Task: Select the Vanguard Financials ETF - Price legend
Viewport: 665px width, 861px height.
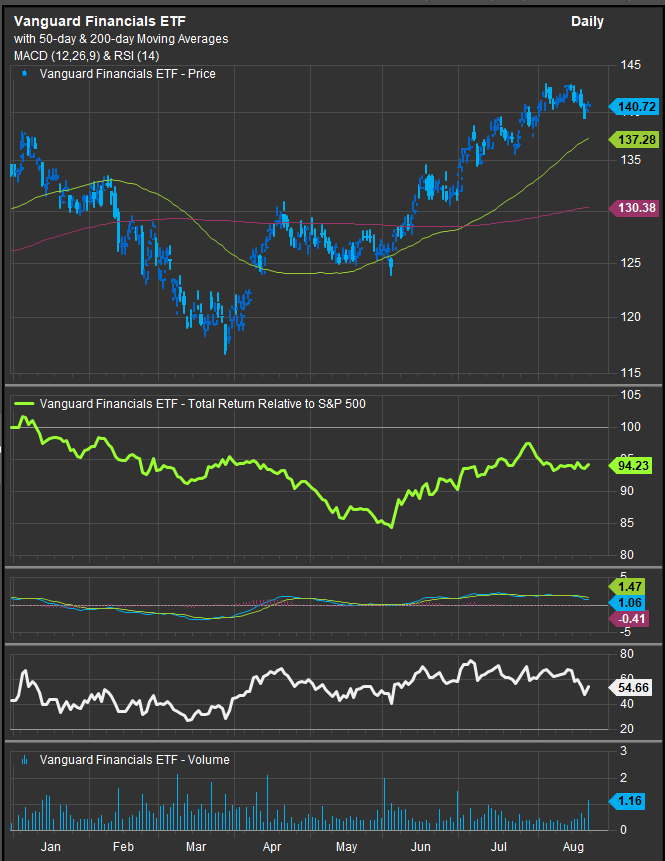Action: [x=127, y=74]
